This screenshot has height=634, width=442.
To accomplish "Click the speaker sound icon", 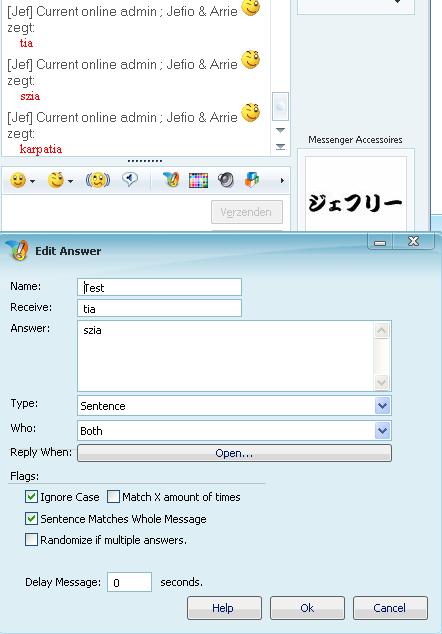I will tap(226, 180).
